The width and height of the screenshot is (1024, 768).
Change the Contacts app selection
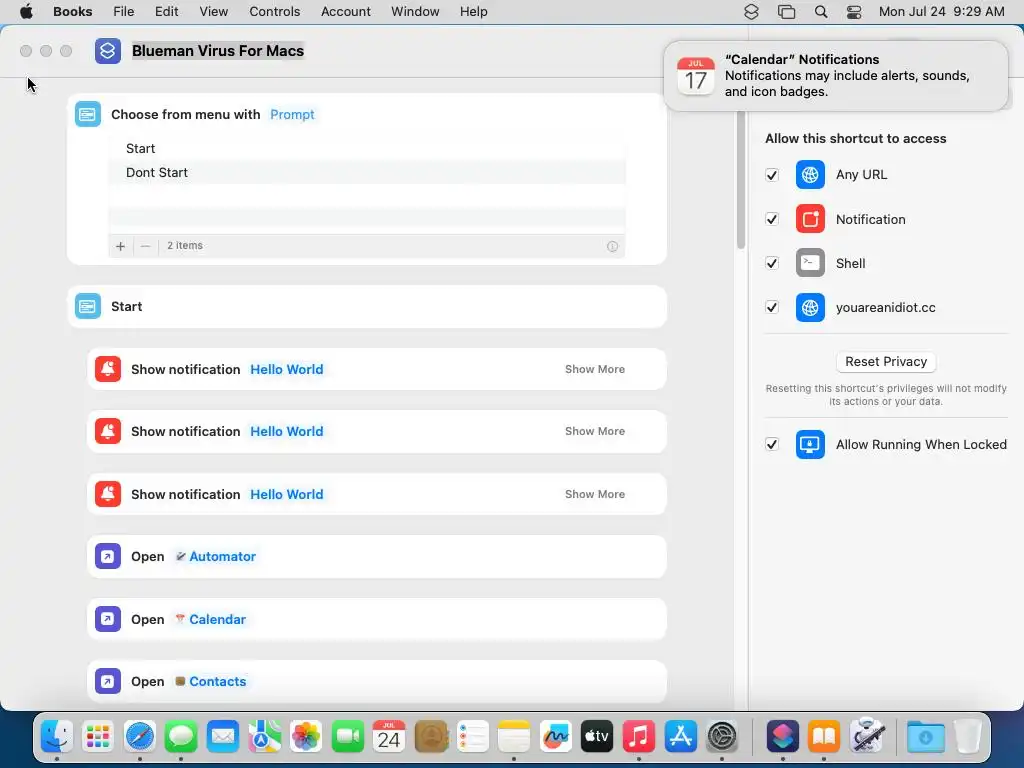[210, 681]
